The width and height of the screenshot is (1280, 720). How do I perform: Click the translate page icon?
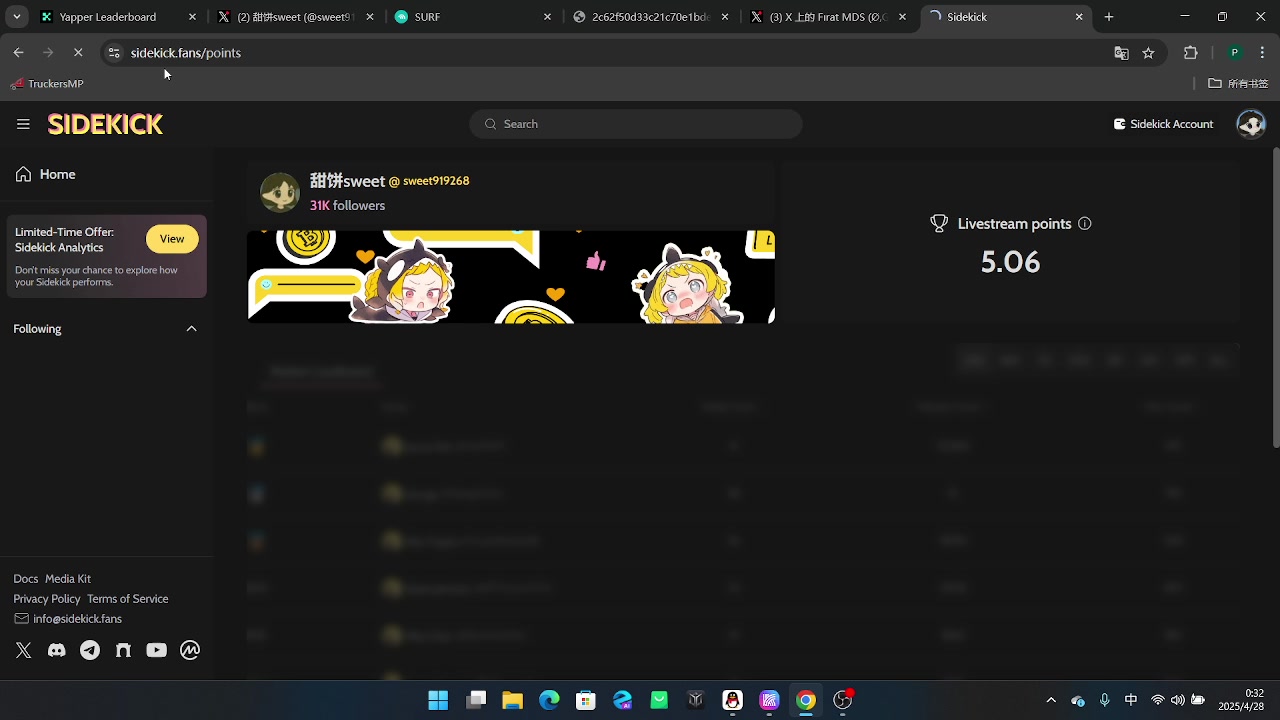point(1121,53)
